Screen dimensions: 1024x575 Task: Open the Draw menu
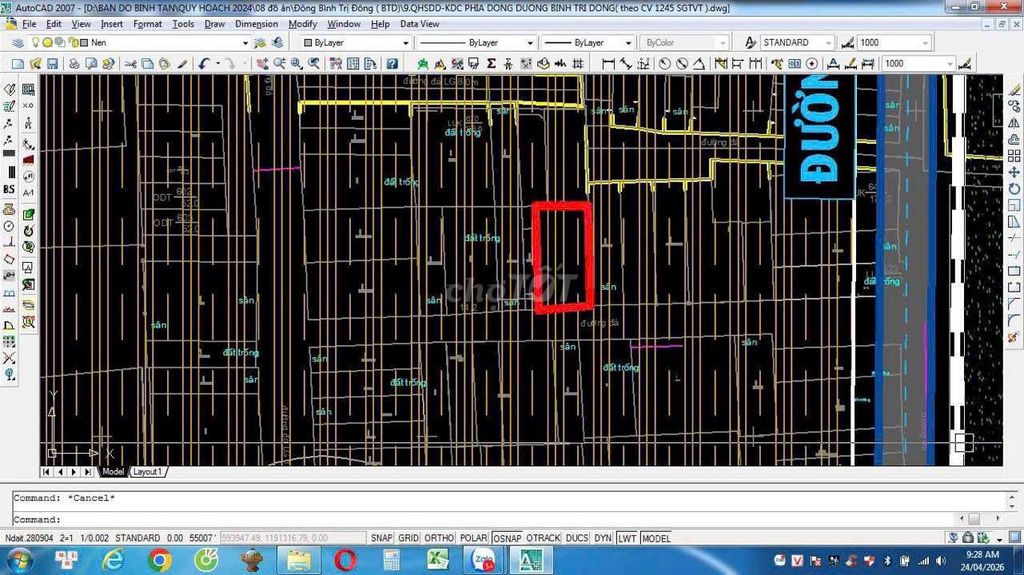(214, 24)
